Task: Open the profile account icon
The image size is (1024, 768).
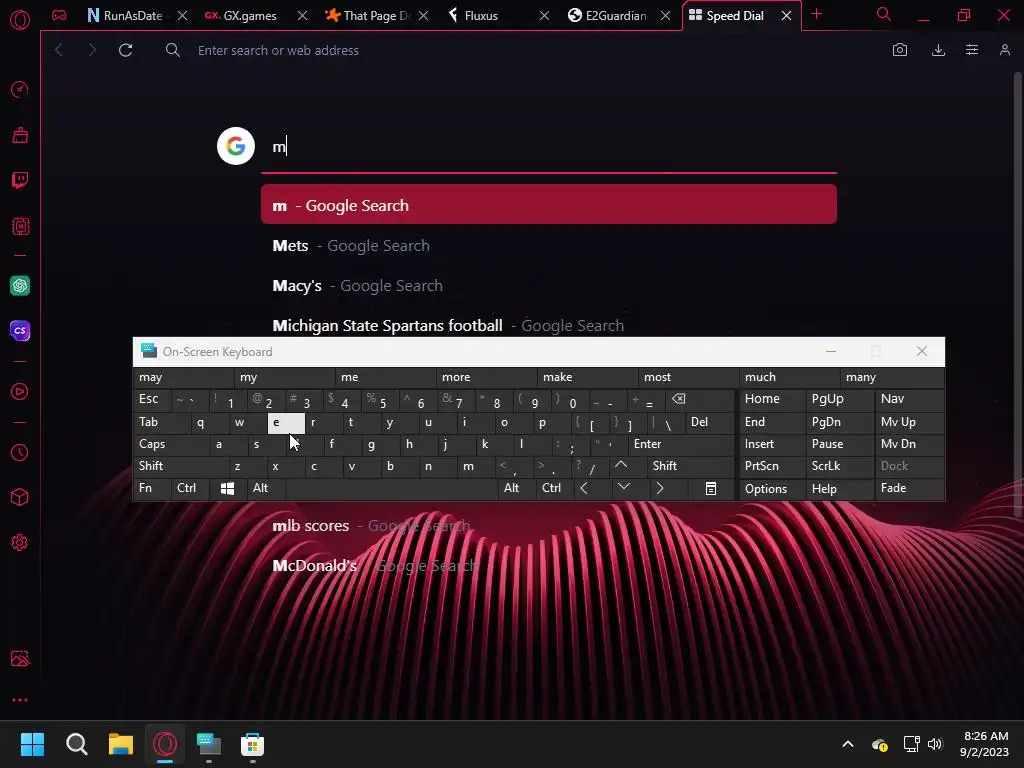Action: click(1005, 50)
